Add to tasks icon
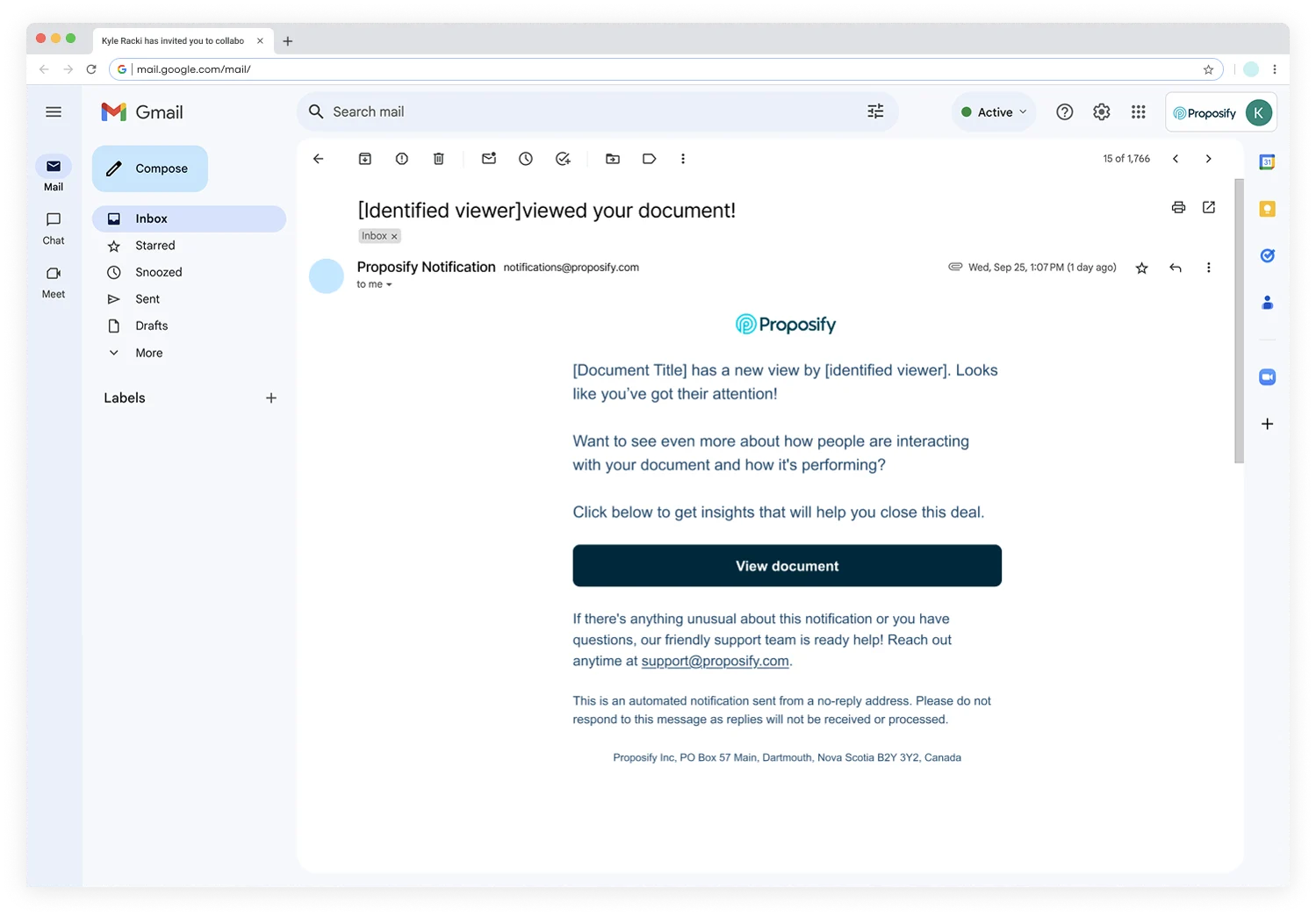Screen dimensions: 1316x917 563,159
